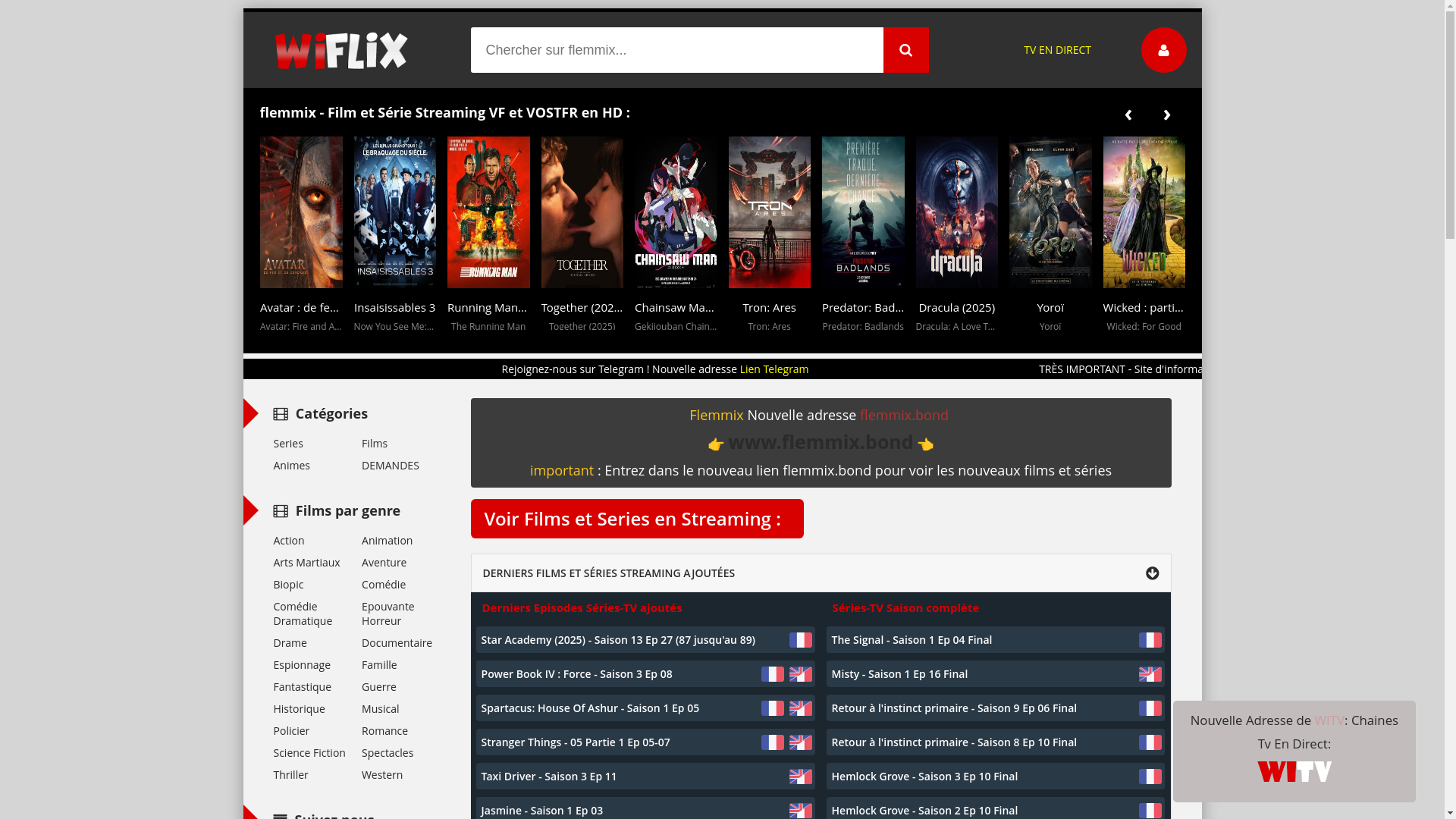The width and height of the screenshot is (1456, 819).
Task: Open the Together (2025) poster
Action: pos(582,212)
